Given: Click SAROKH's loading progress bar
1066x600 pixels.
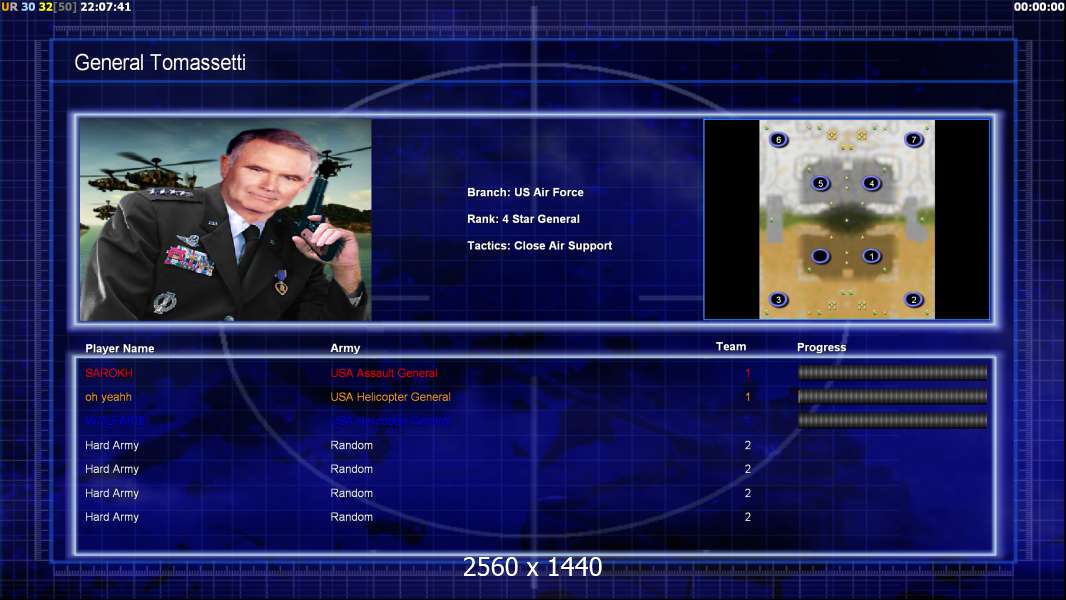Looking at the screenshot, I should pos(893,372).
